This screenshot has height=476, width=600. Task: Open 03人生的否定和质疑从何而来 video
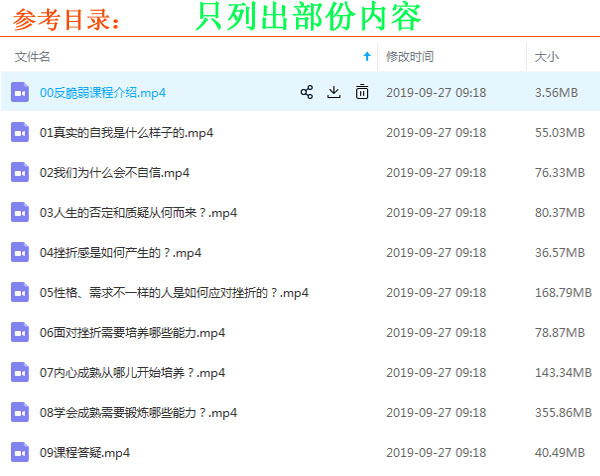pyautogui.click(x=138, y=212)
